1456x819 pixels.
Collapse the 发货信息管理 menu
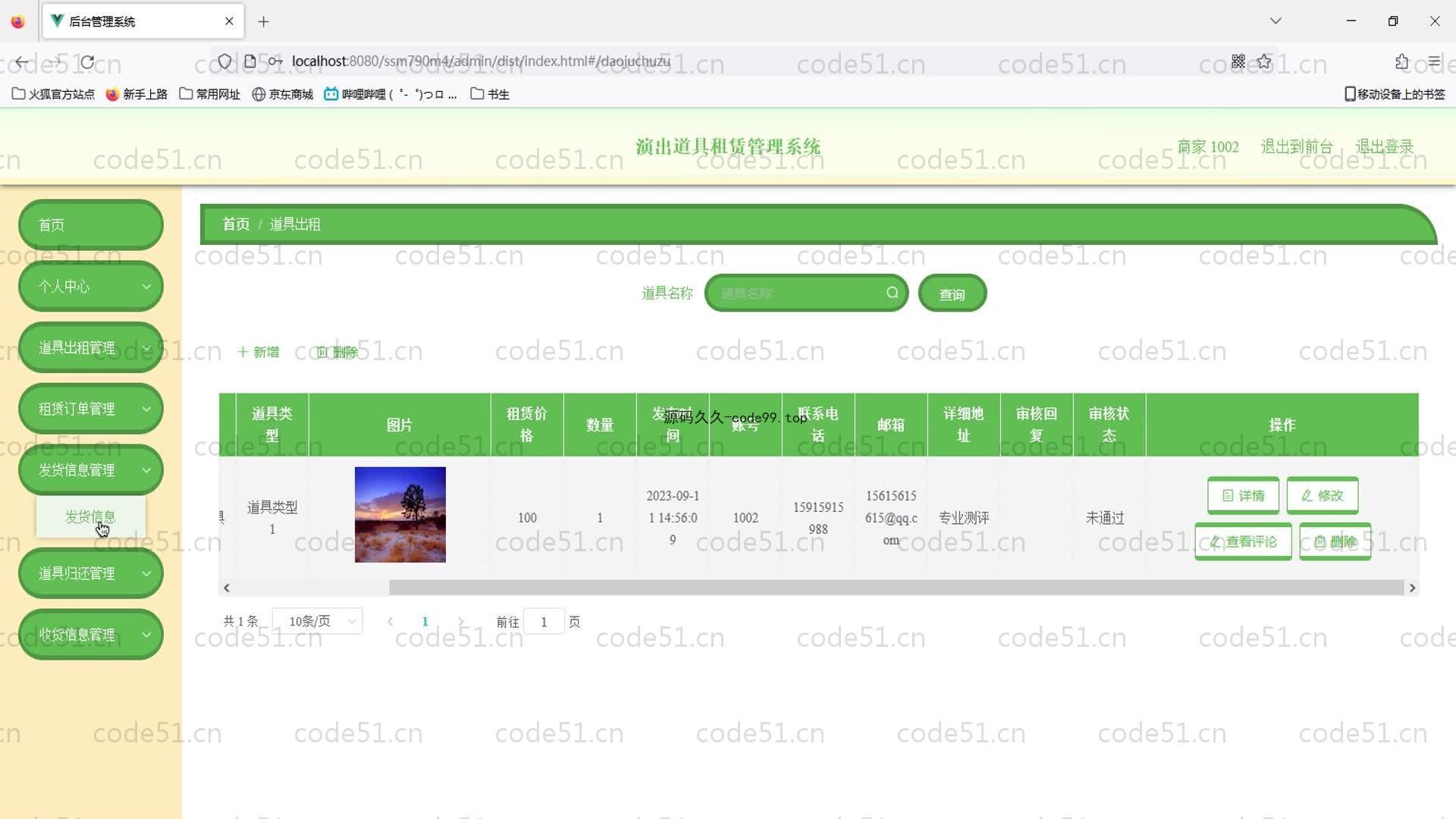(91, 470)
